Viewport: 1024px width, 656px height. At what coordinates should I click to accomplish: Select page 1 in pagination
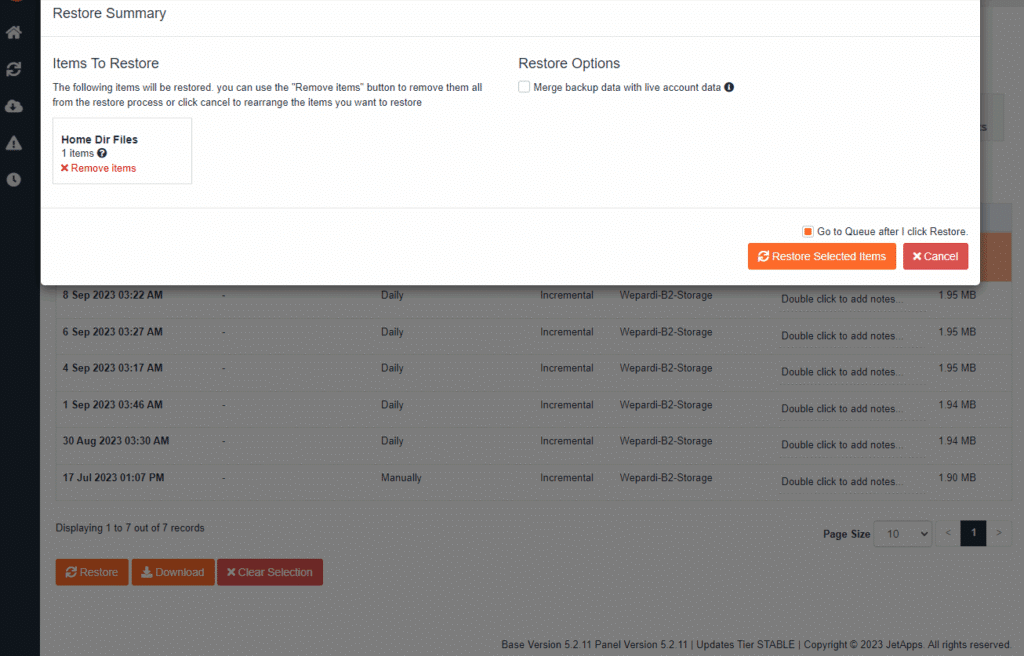click(x=973, y=534)
